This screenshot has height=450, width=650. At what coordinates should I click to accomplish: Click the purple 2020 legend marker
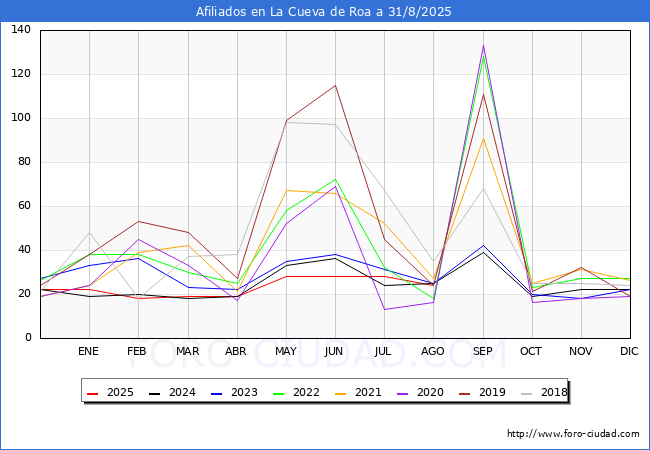(x=408, y=393)
